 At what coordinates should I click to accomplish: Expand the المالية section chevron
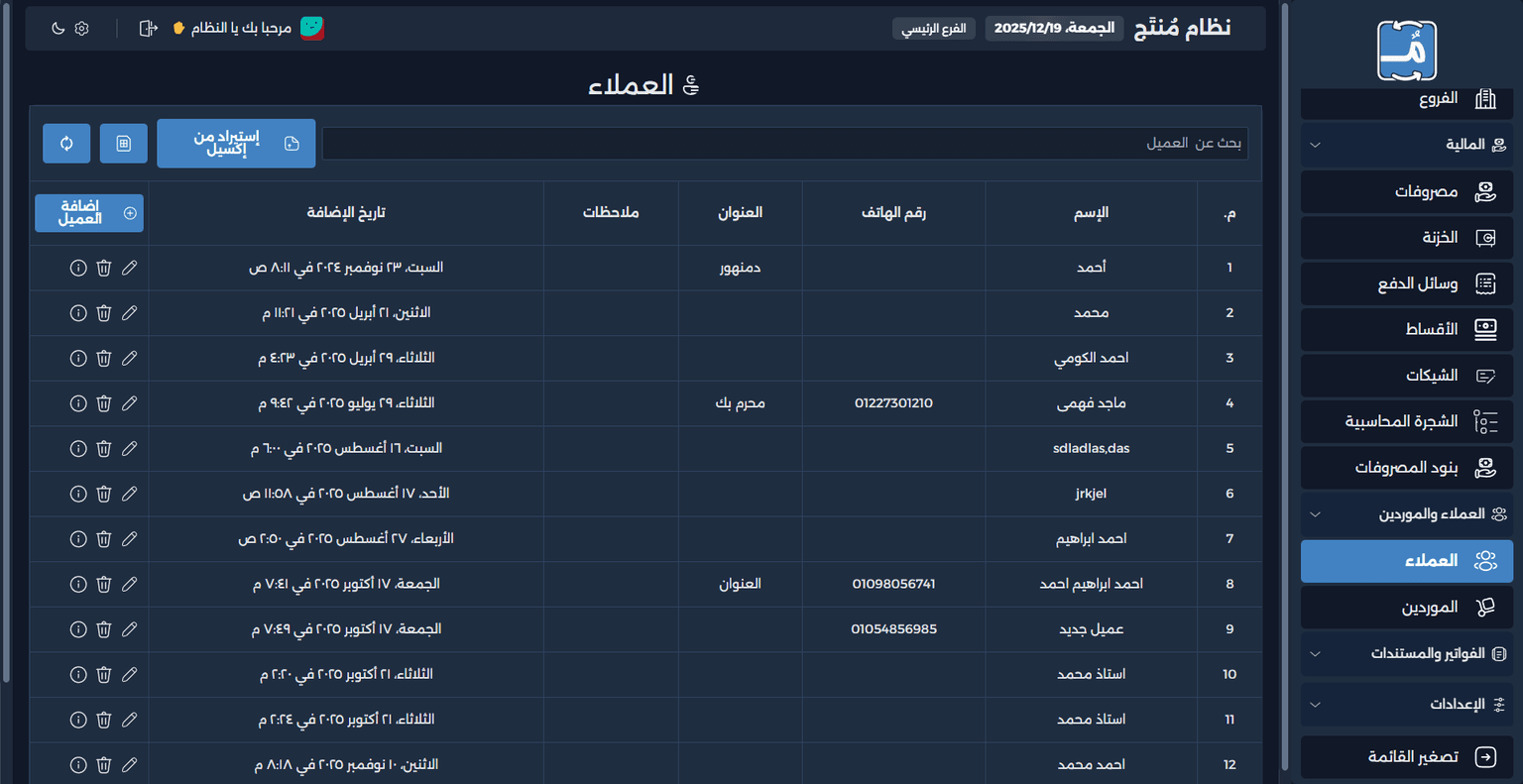click(1315, 145)
